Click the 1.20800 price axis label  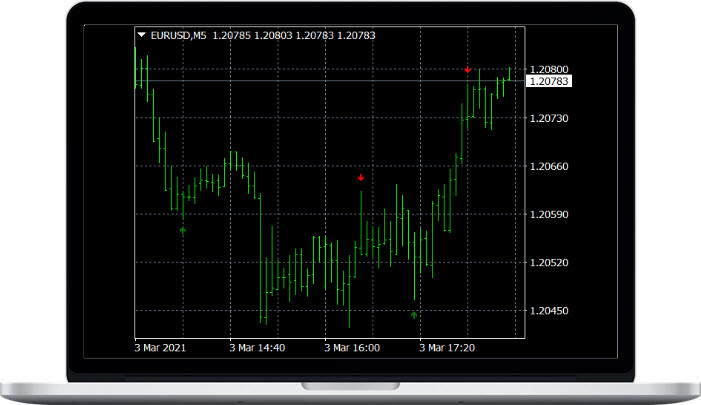pos(548,69)
